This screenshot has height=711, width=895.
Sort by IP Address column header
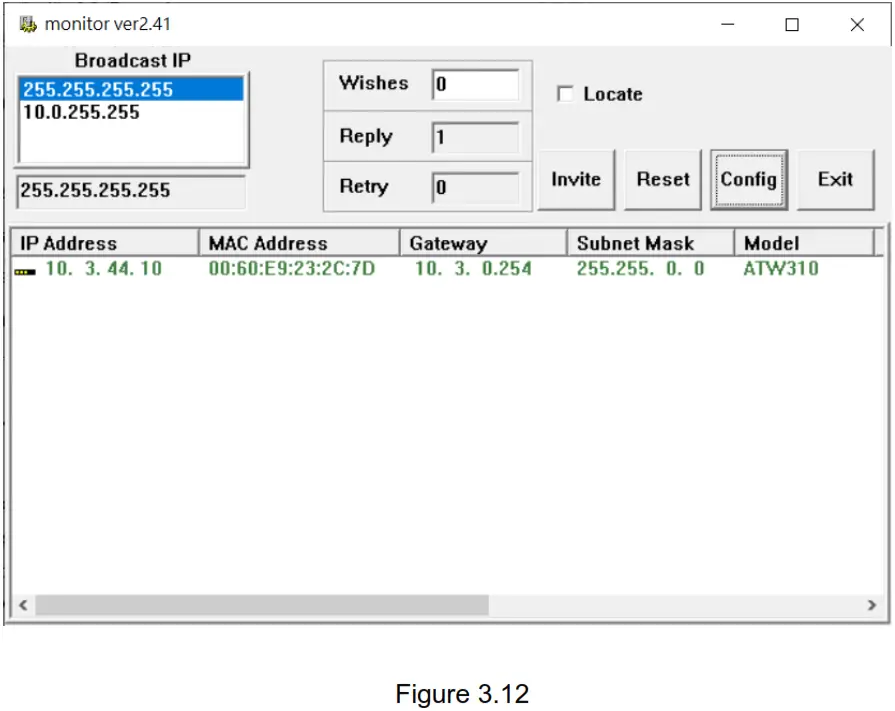tap(105, 243)
